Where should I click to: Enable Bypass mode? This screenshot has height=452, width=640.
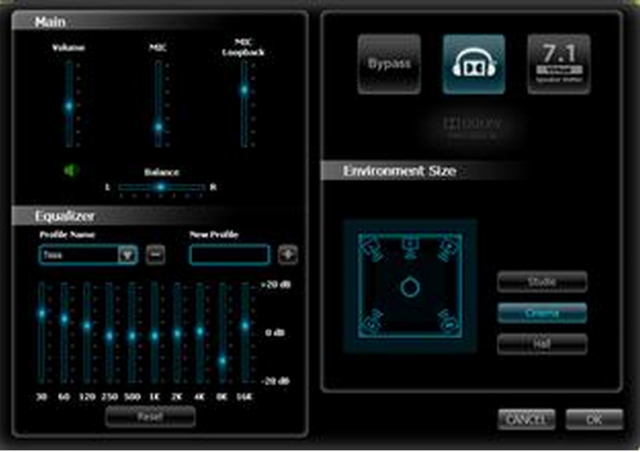(389, 65)
